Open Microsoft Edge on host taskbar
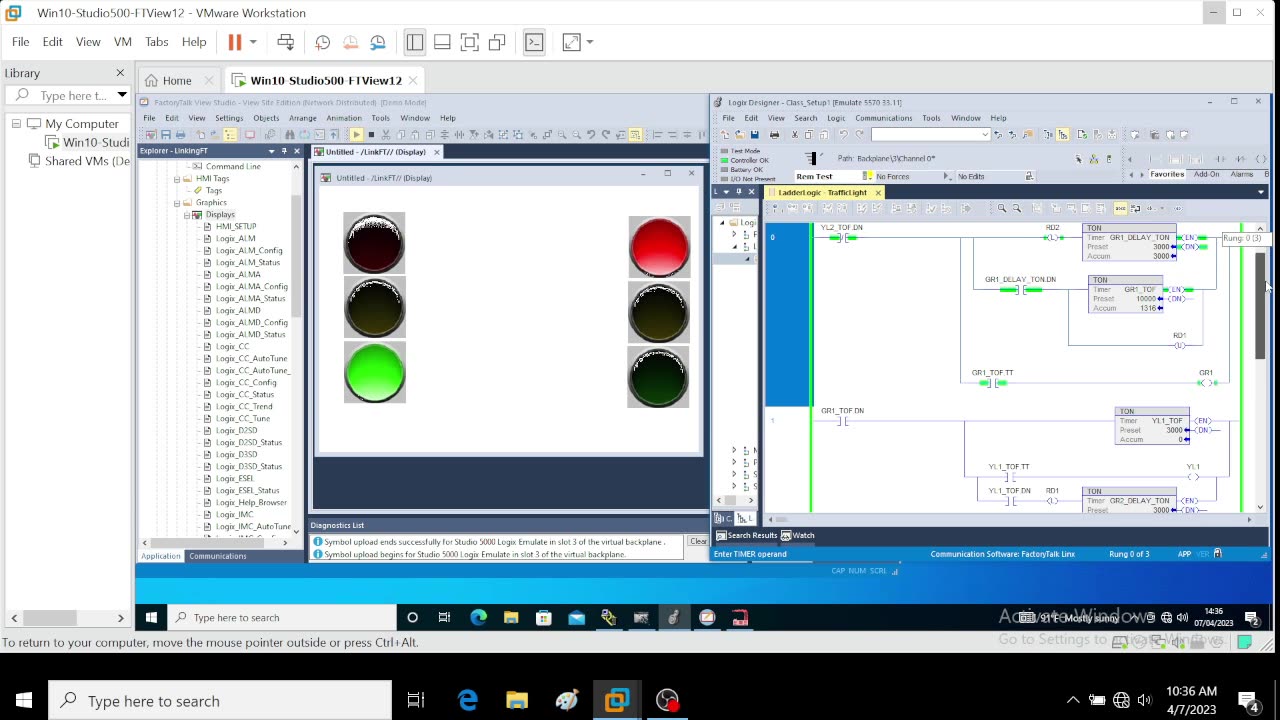 click(x=468, y=701)
